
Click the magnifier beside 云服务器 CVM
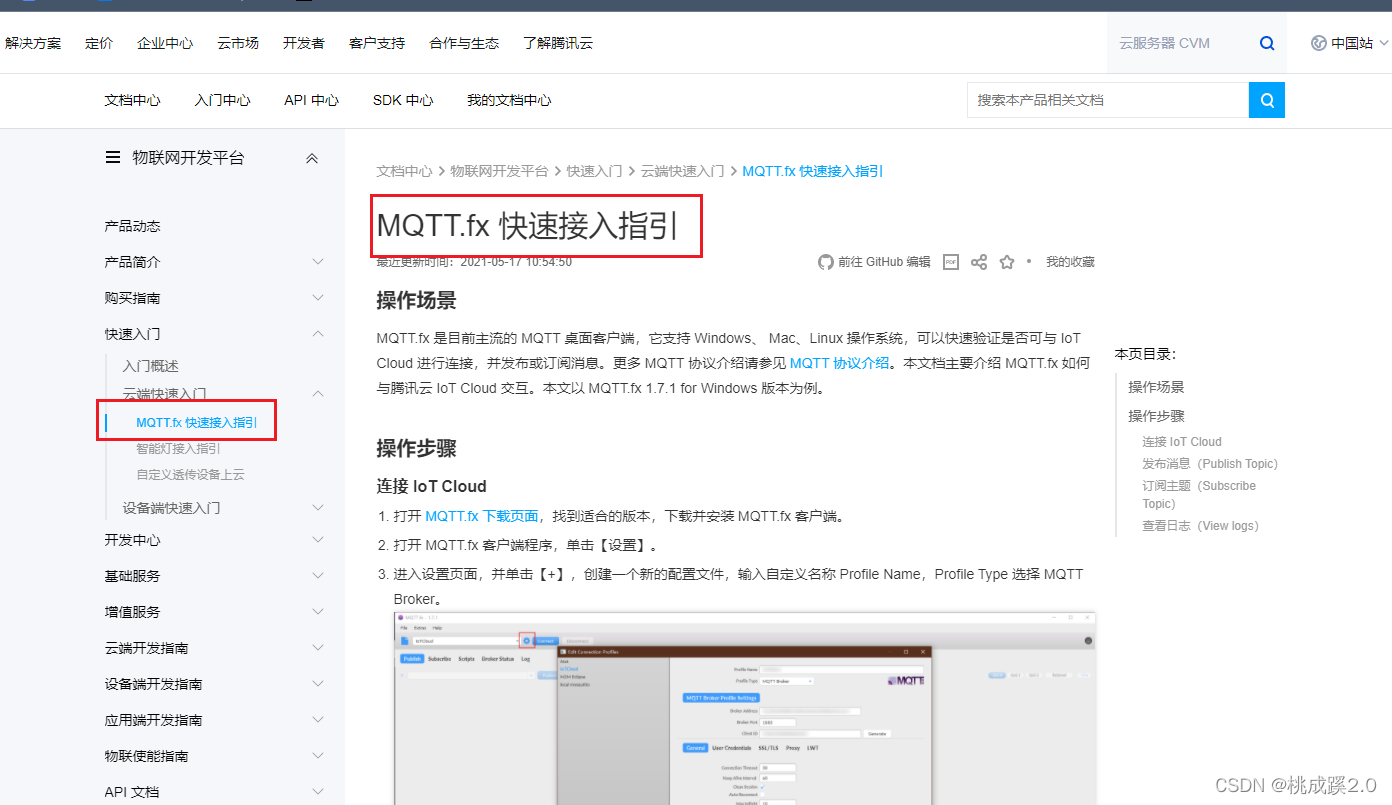coord(1267,43)
